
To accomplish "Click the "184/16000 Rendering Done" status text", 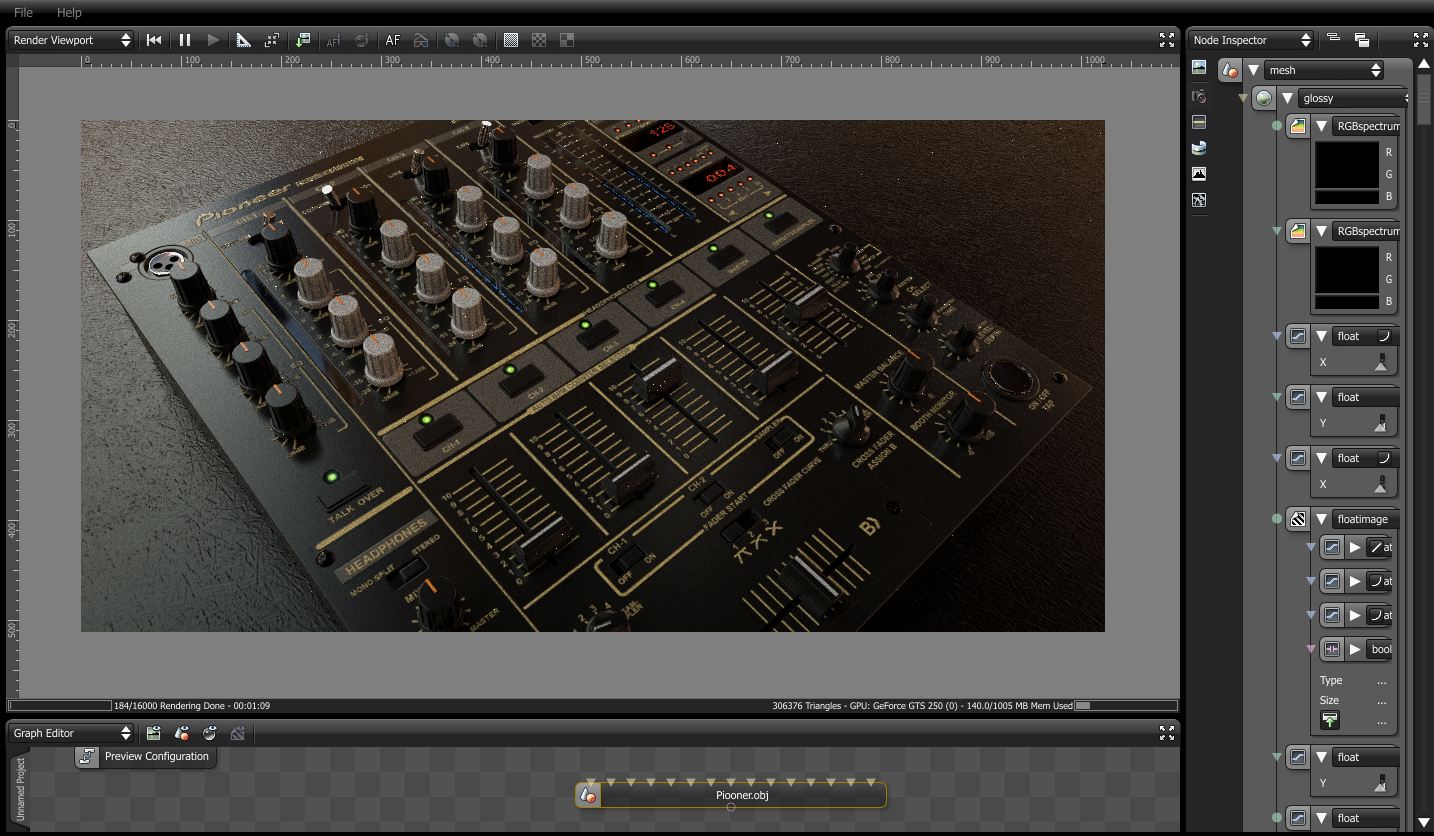I will [x=192, y=706].
